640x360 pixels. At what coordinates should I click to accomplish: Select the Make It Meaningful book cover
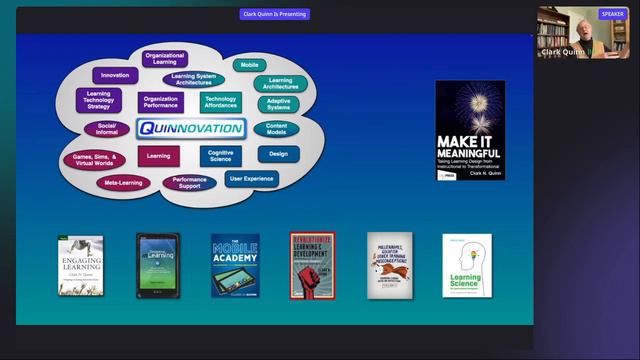pos(470,131)
